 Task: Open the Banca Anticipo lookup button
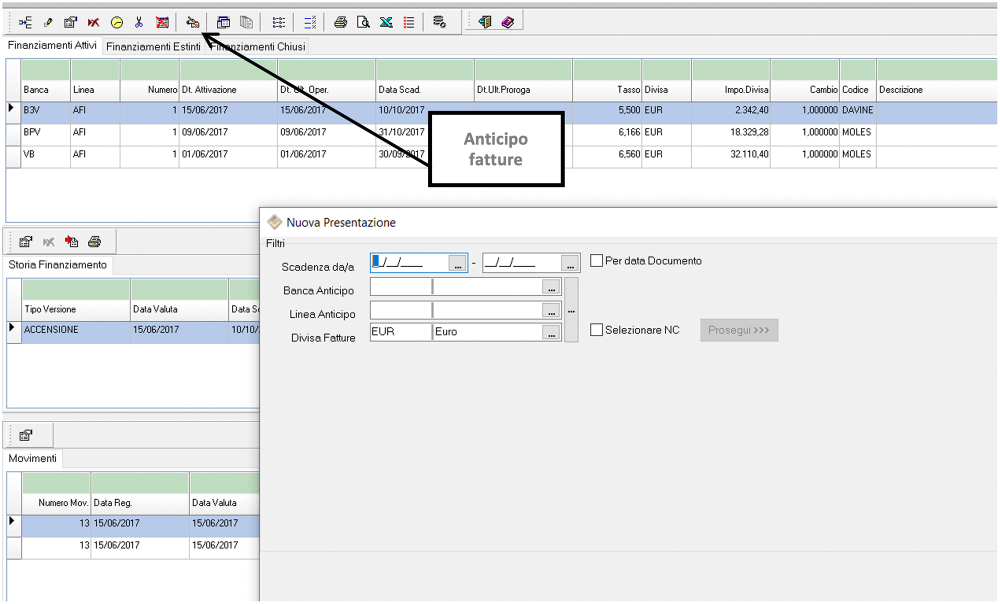click(550, 287)
